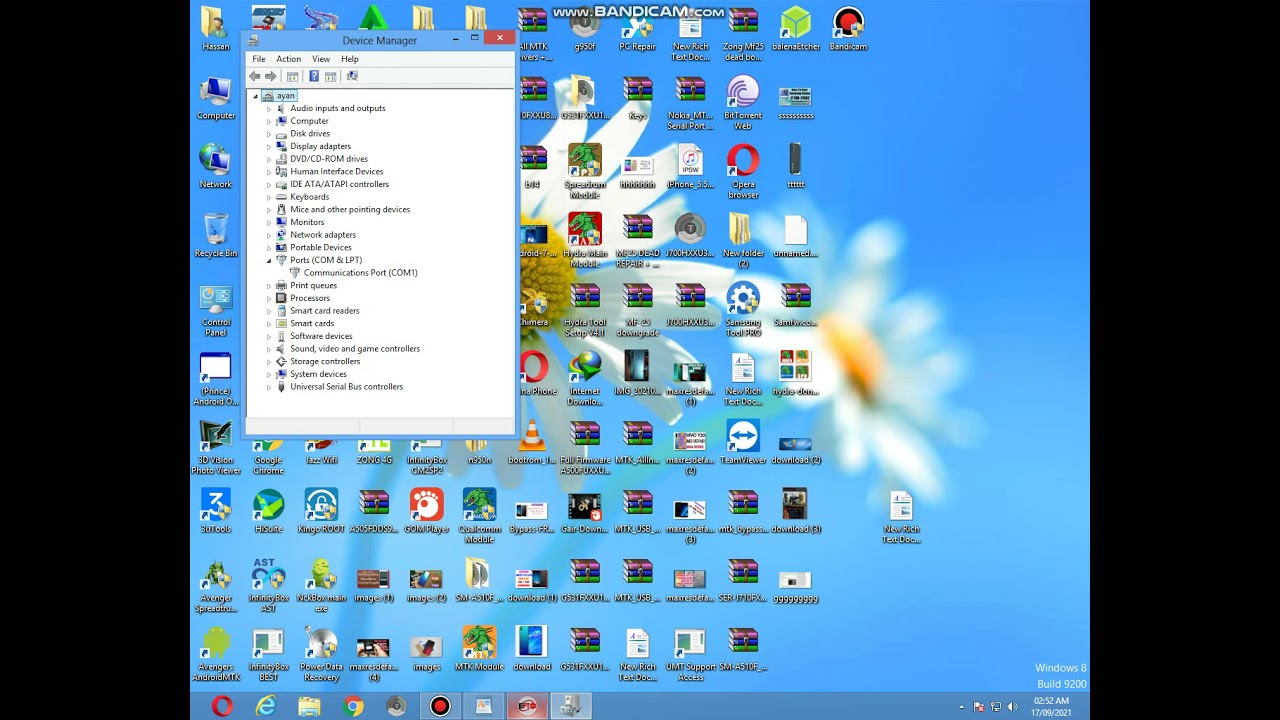The height and width of the screenshot is (720, 1280).
Task: Select the BitTorrent Web desktop icon
Action: point(743,103)
